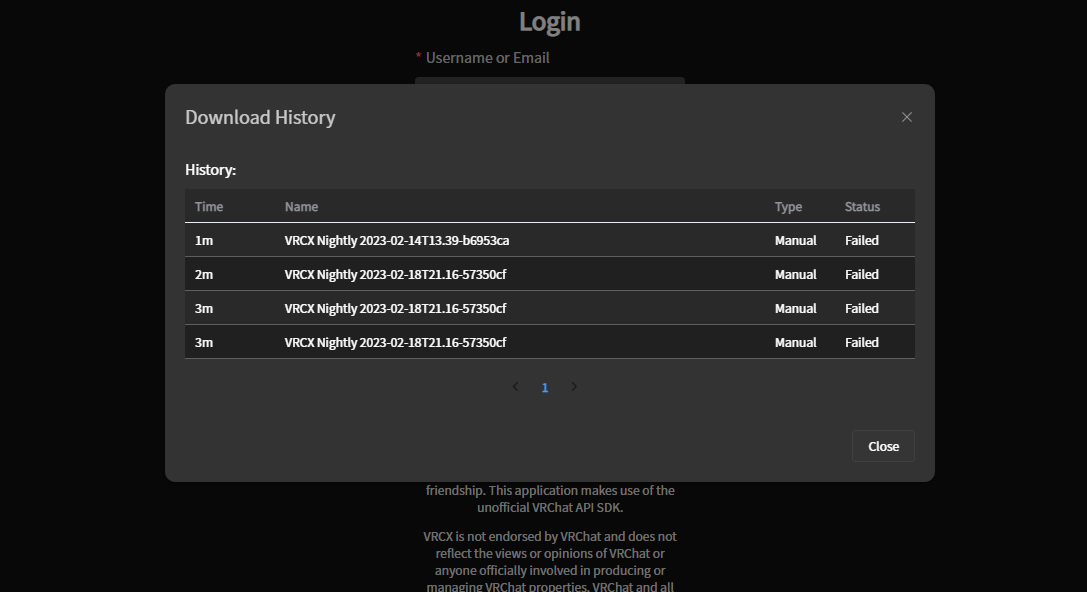Sort the table by the Name column header

(301, 206)
